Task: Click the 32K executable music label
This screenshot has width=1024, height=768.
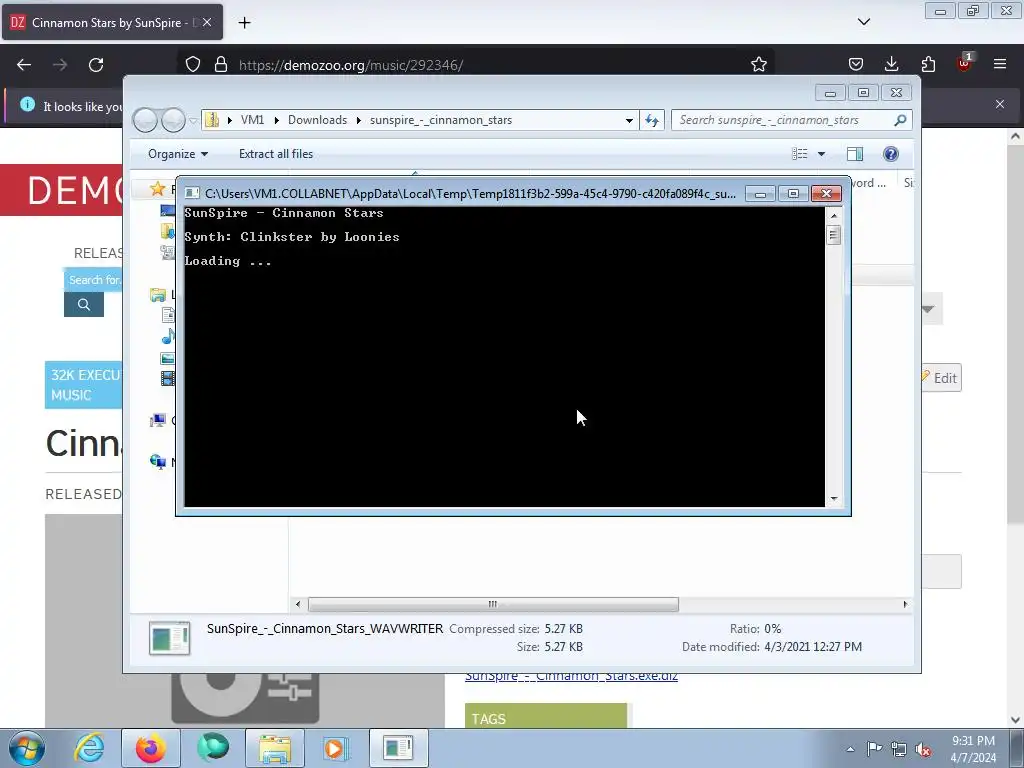Action: (x=84, y=385)
